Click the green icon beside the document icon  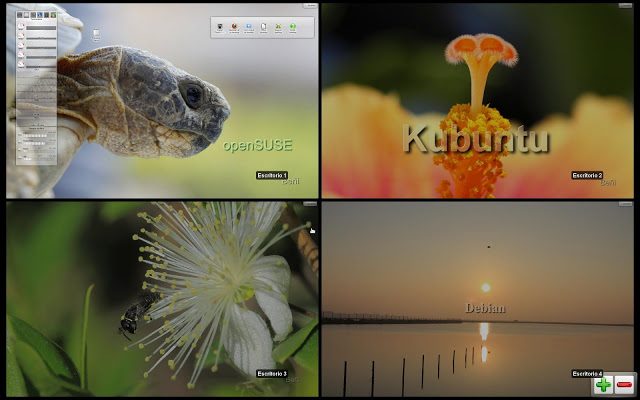coord(278,27)
